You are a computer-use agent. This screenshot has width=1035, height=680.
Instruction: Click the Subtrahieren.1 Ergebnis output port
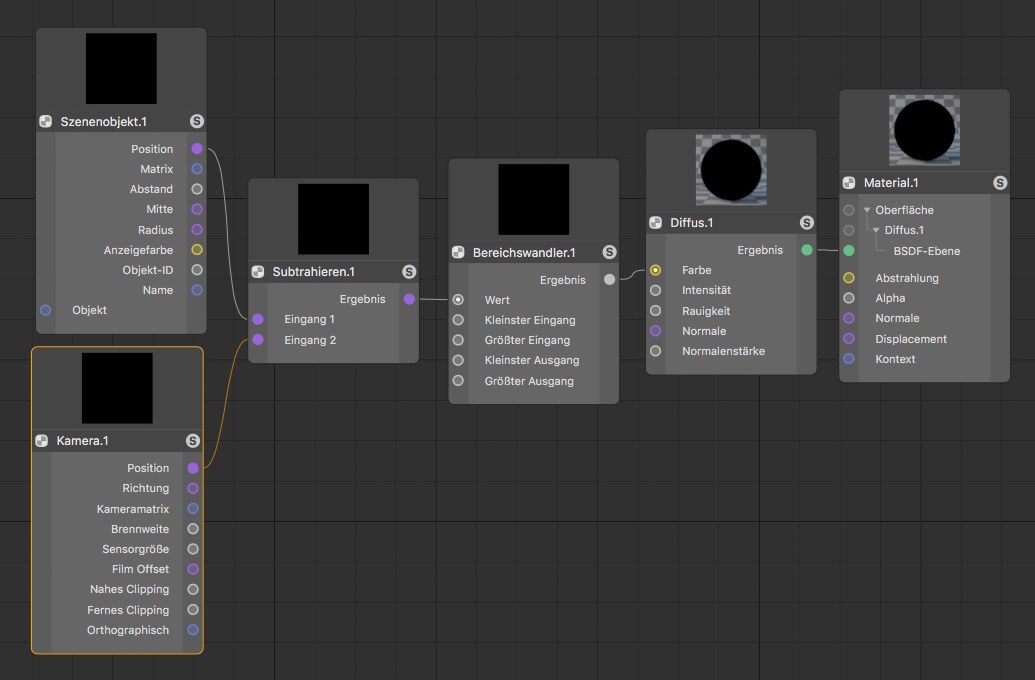click(409, 299)
